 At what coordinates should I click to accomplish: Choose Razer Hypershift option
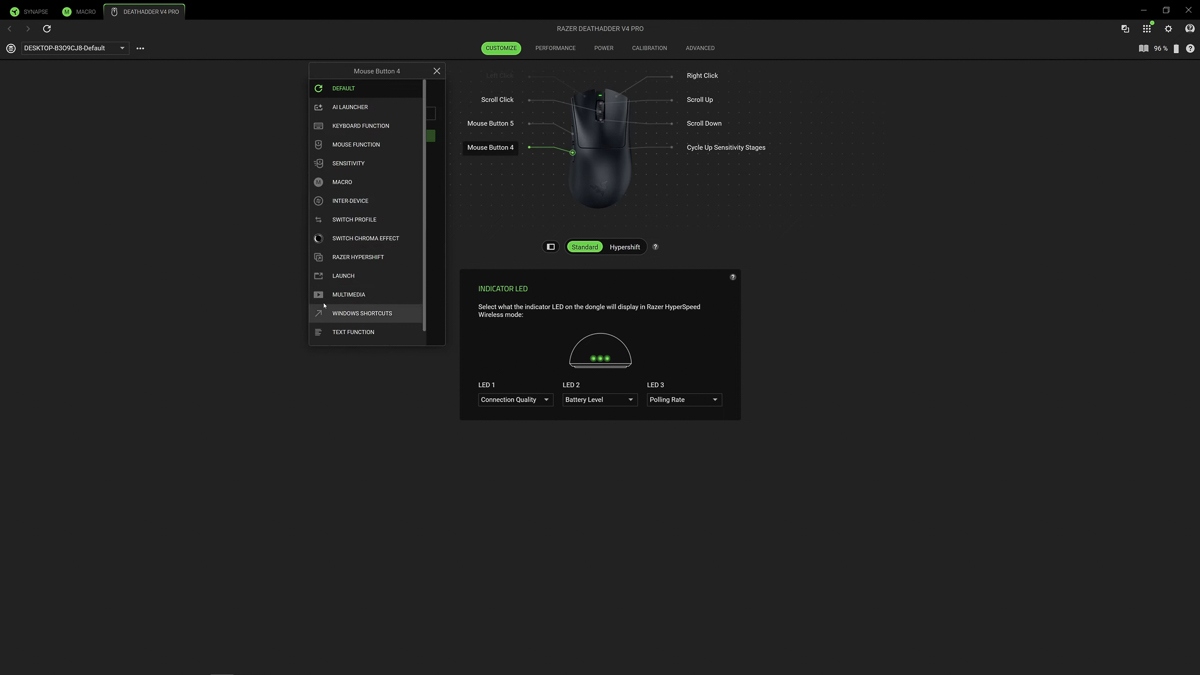366,257
